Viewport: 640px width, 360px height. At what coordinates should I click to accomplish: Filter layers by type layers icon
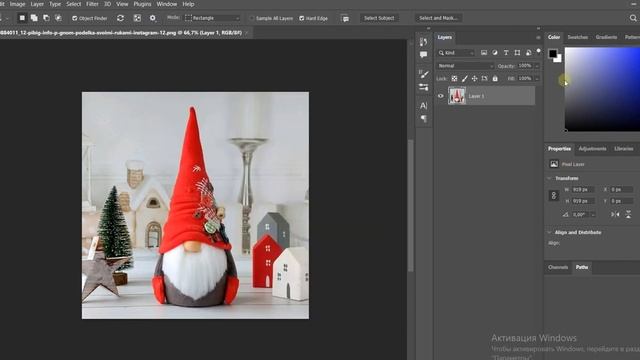click(x=506, y=53)
